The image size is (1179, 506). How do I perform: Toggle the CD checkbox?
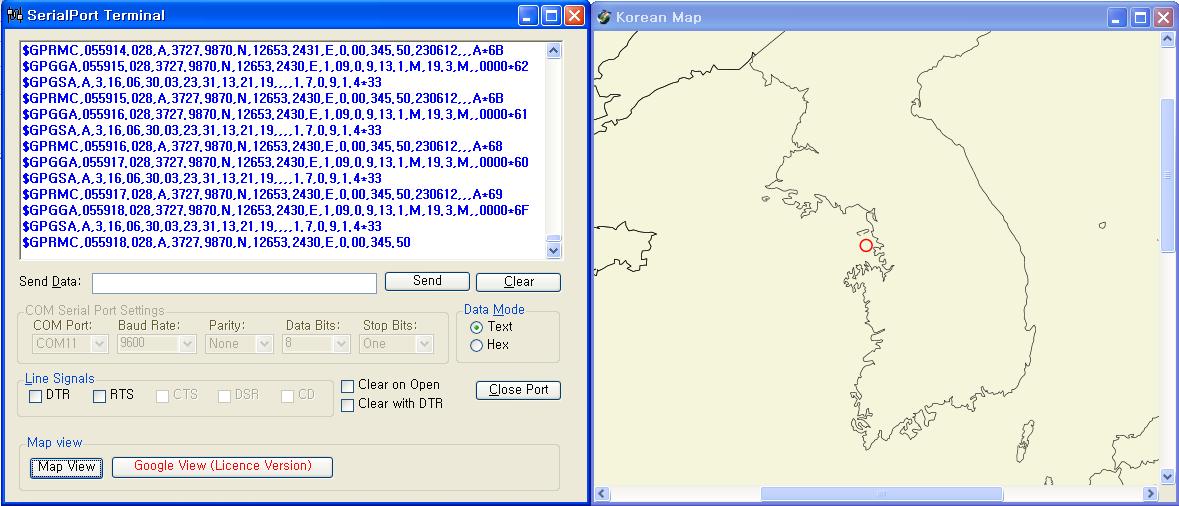(x=287, y=396)
